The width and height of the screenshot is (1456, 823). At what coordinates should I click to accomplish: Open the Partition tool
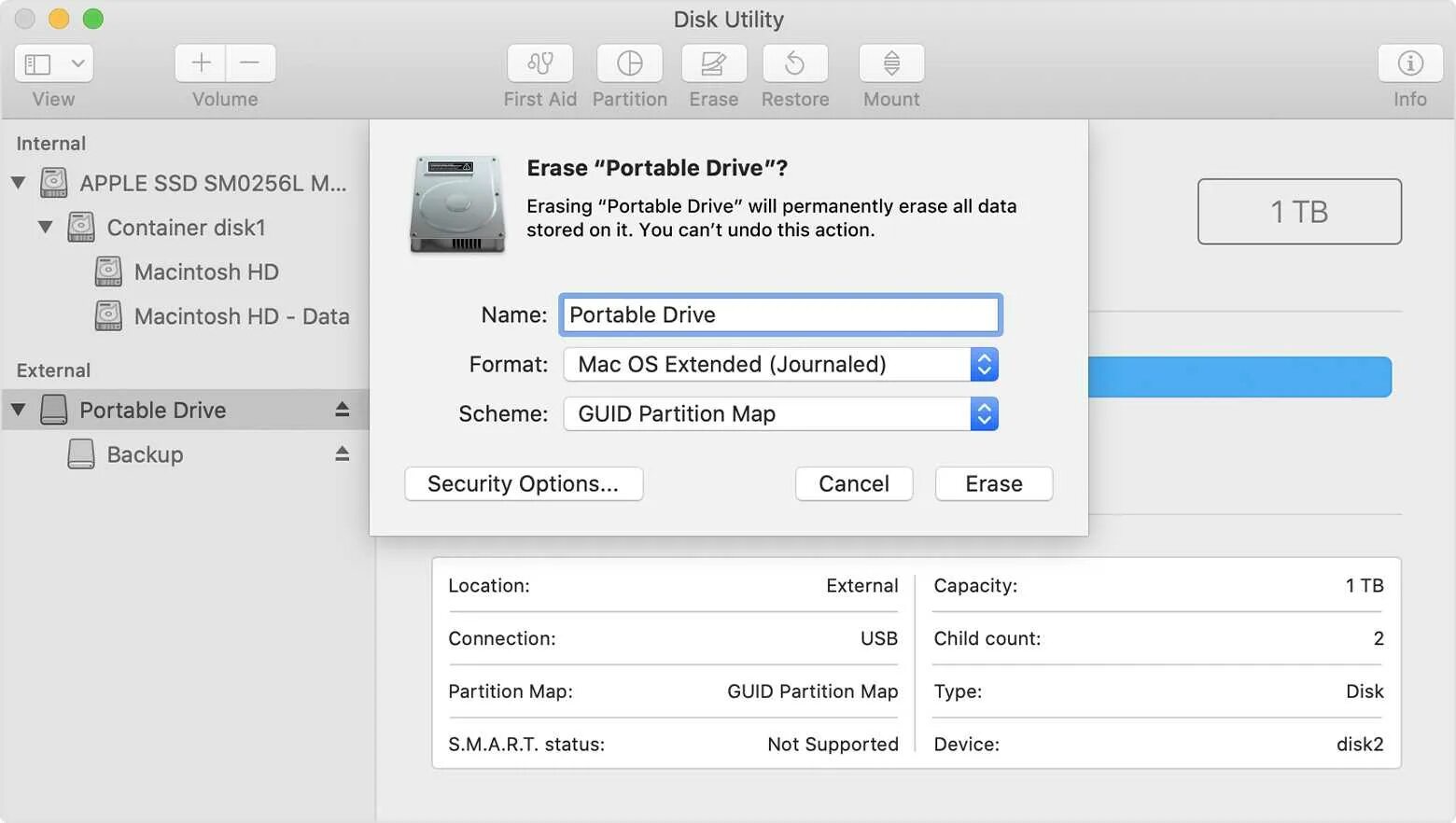[x=630, y=63]
